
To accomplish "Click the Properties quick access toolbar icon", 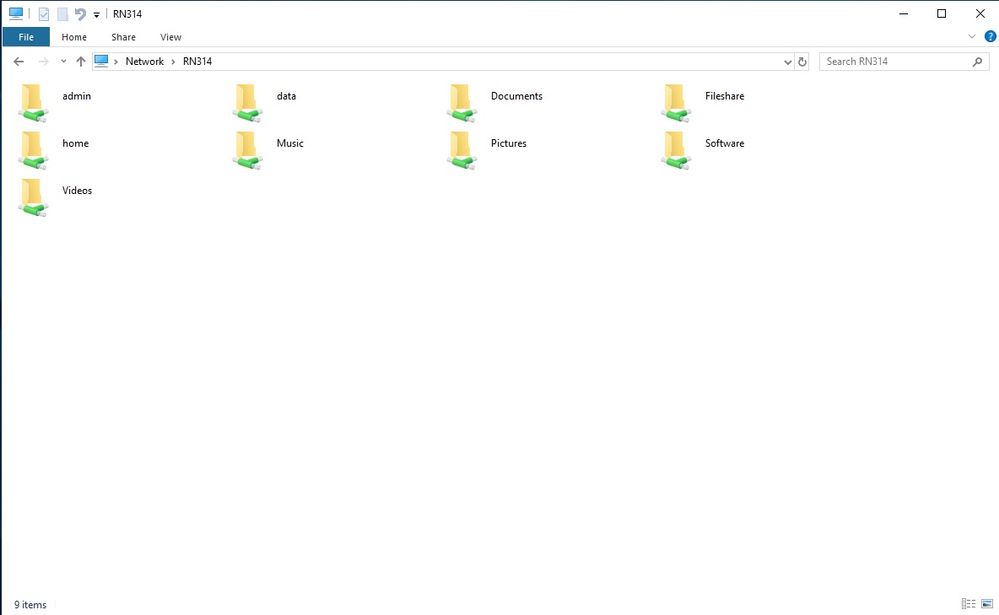I will click(x=44, y=14).
